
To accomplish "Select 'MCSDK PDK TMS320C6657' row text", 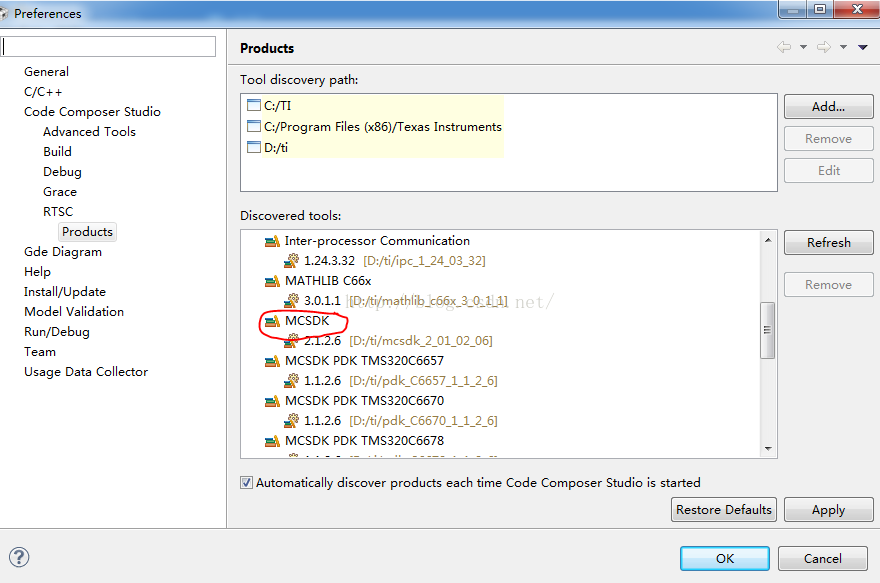I will tap(364, 361).
